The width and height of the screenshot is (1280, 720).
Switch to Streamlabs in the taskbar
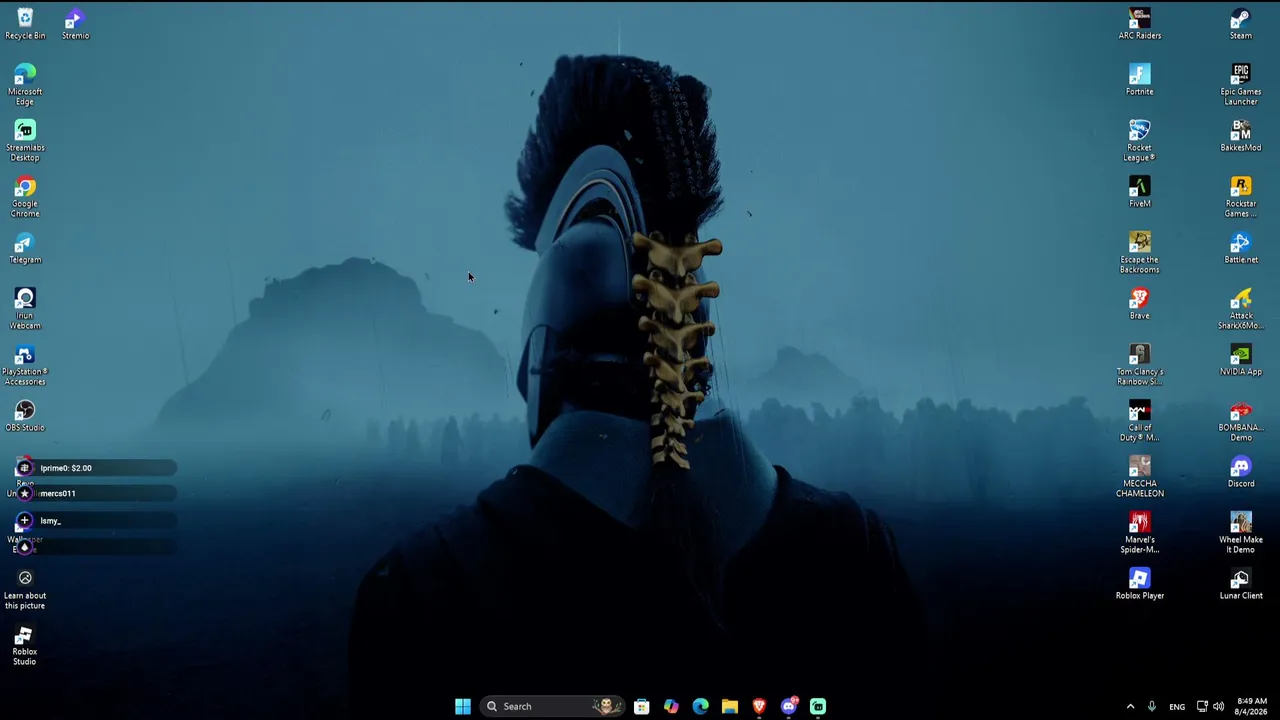point(818,706)
